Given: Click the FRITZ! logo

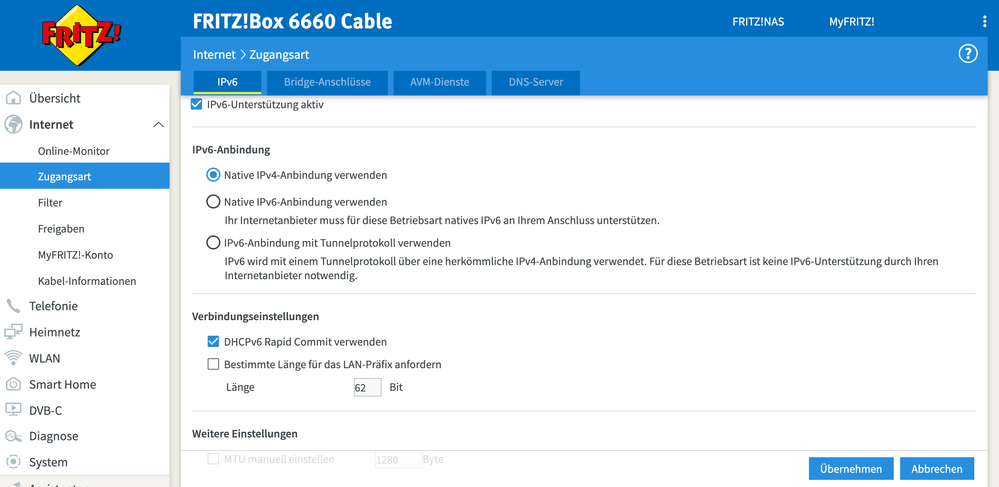Looking at the screenshot, I should tap(81, 35).
